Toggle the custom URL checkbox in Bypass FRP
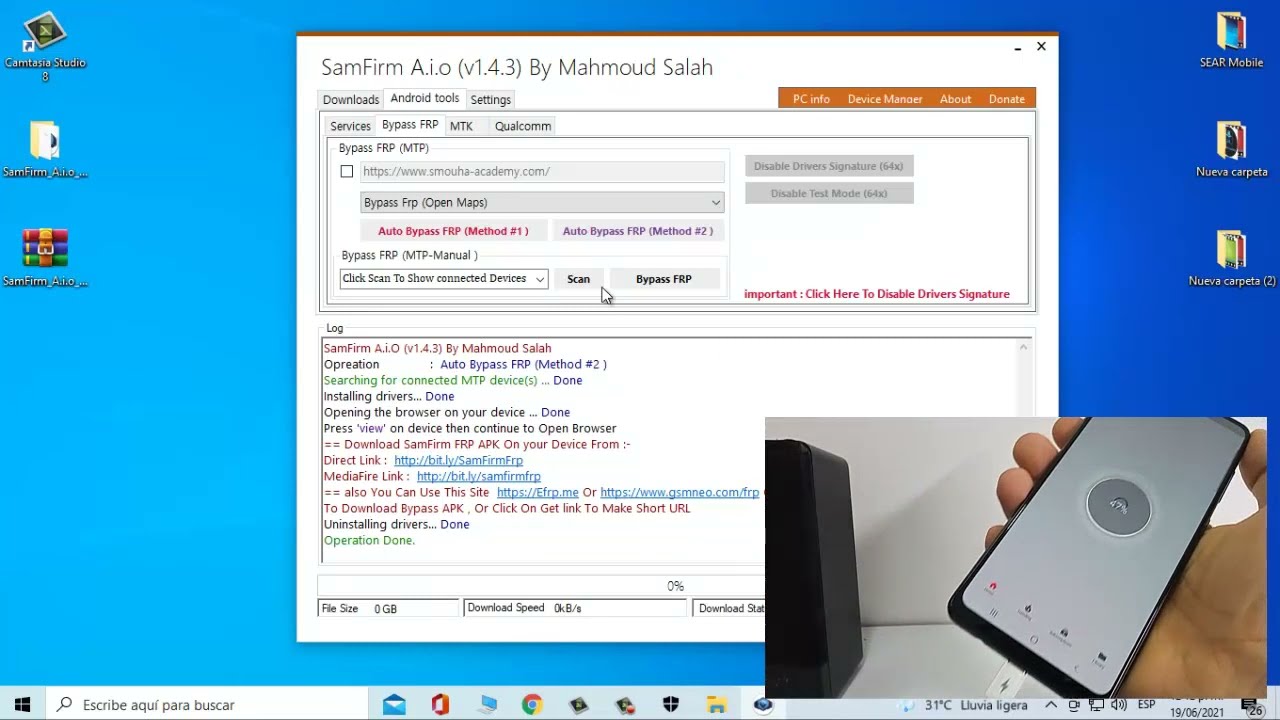The width and height of the screenshot is (1280, 720). click(347, 172)
